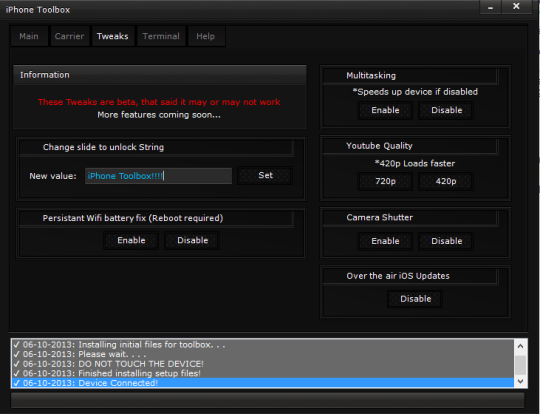
Task: Minimize the iPhone Toolbox window
Action: [x=490, y=7]
